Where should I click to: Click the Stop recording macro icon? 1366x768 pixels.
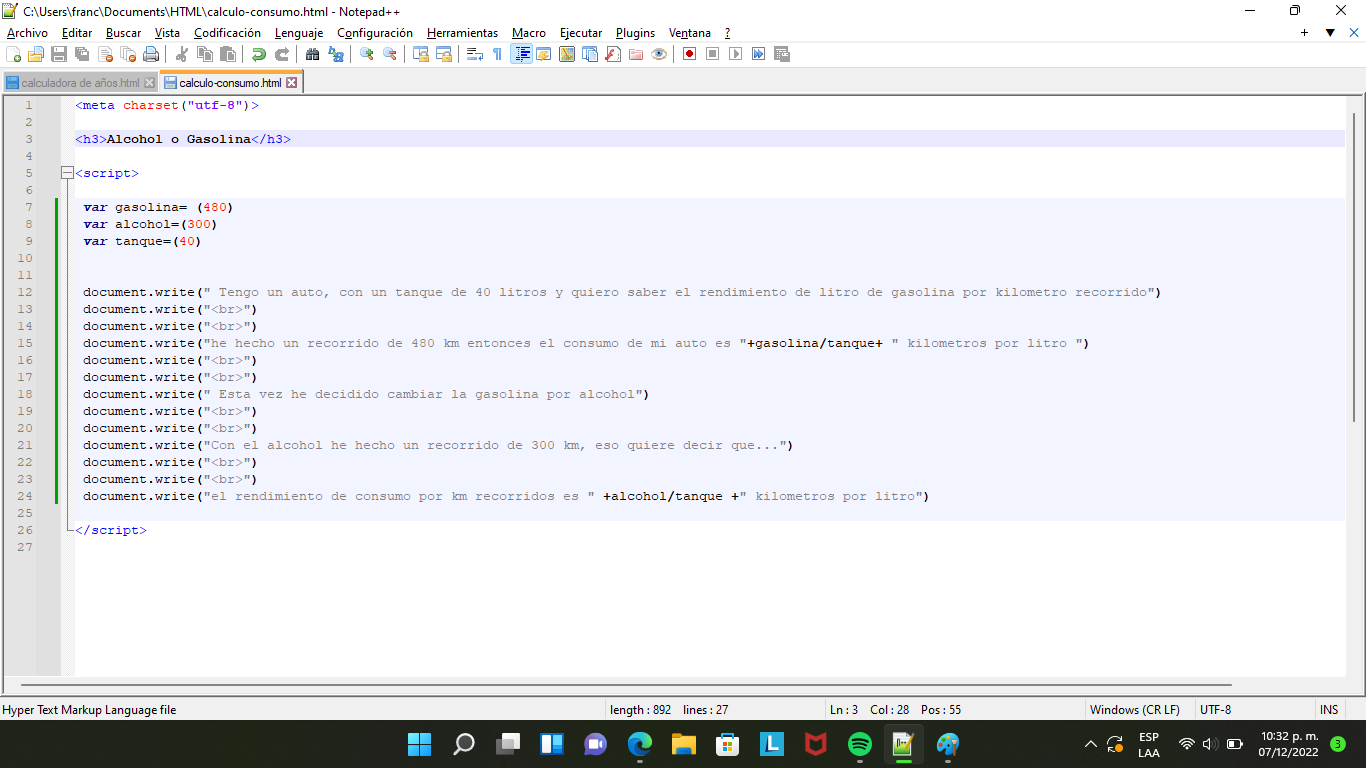[x=712, y=54]
